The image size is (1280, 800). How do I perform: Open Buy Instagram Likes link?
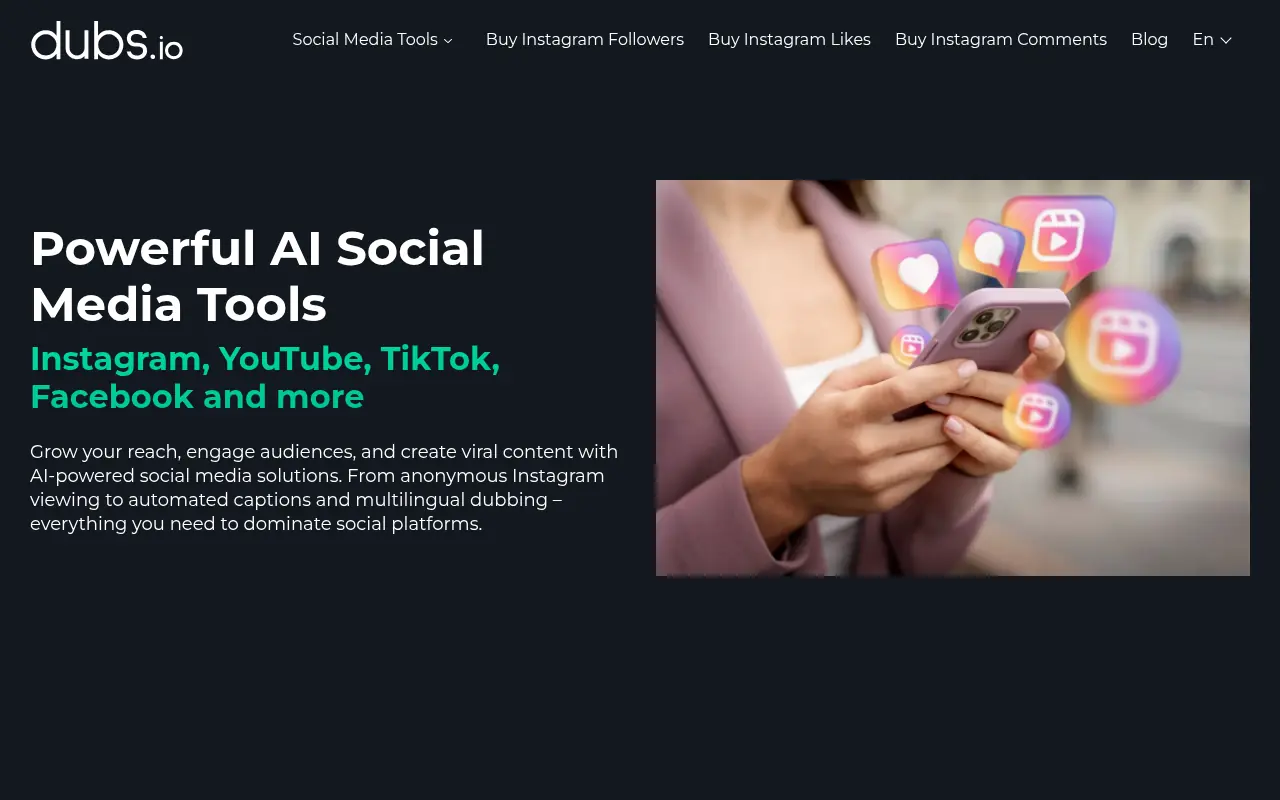click(789, 40)
